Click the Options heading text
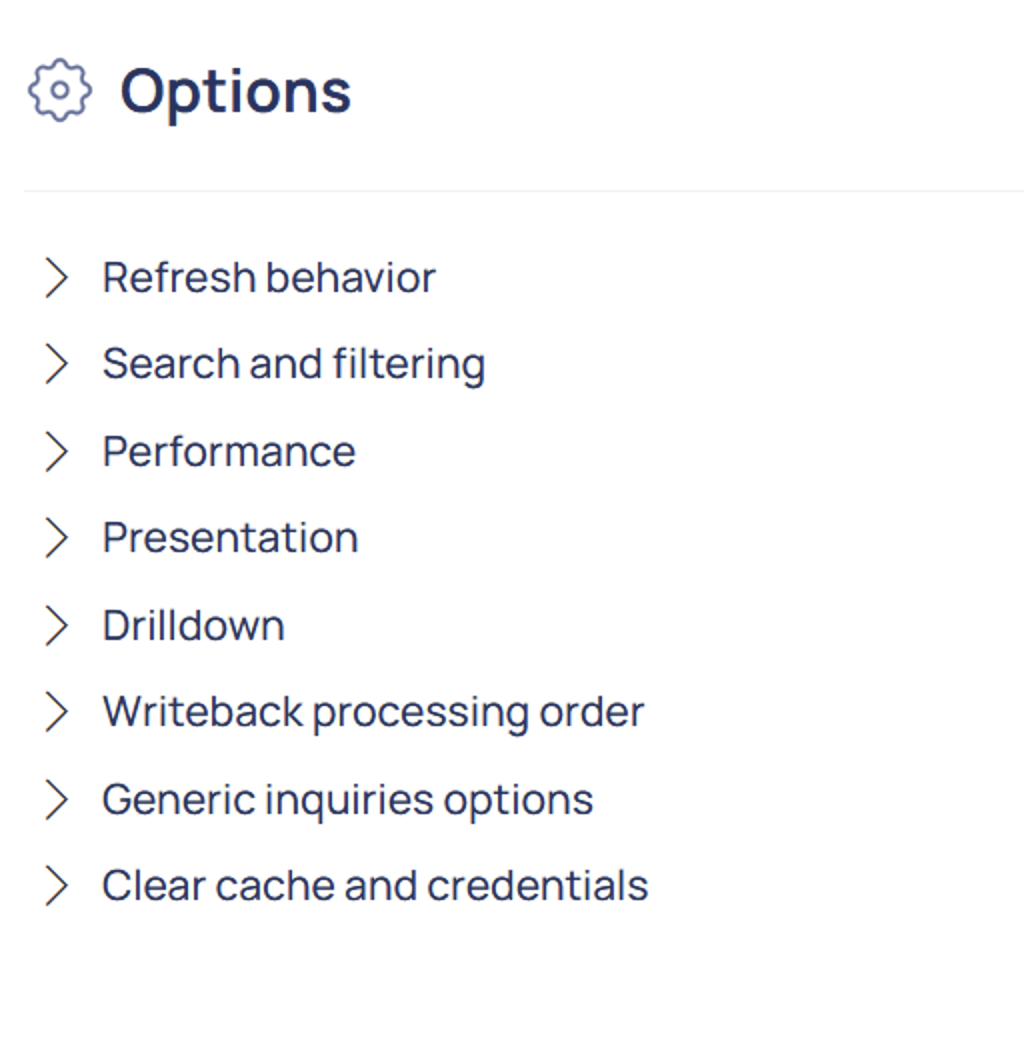This screenshot has height=1048, width=1024. pyautogui.click(x=236, y=91)
